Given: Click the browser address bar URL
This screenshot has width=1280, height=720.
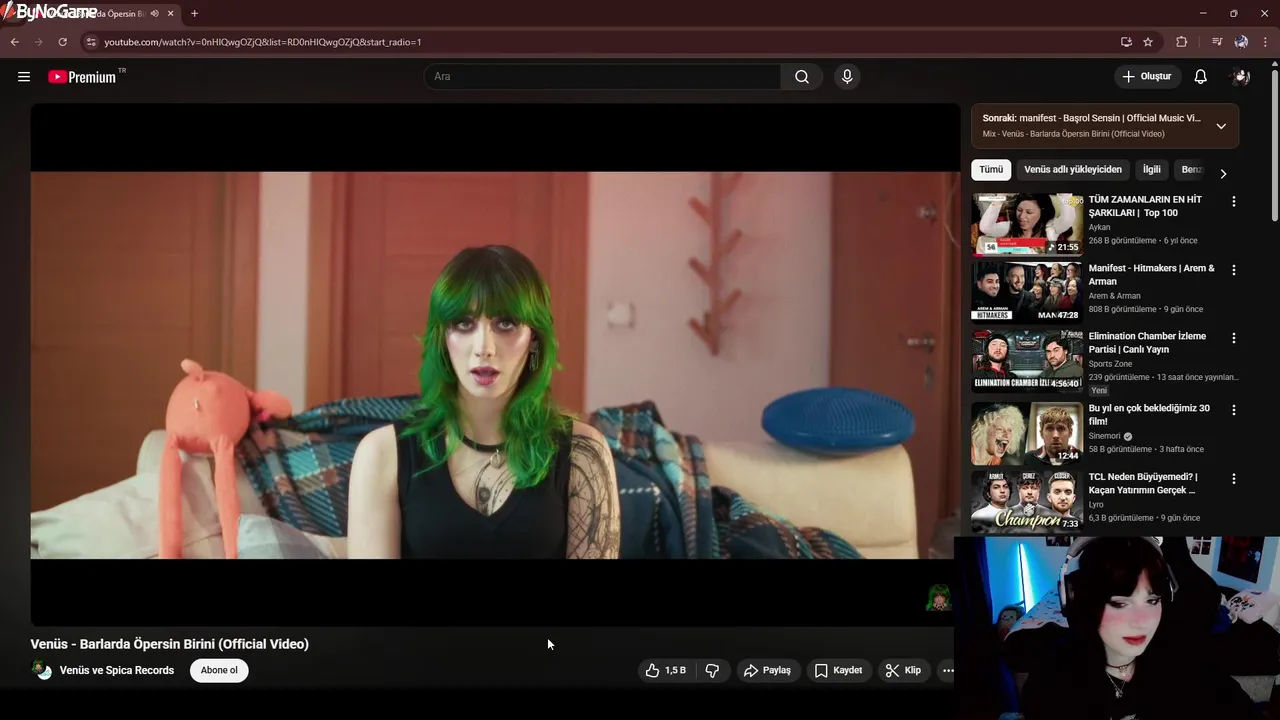Looking at the screenshot, I should point(263,42).
